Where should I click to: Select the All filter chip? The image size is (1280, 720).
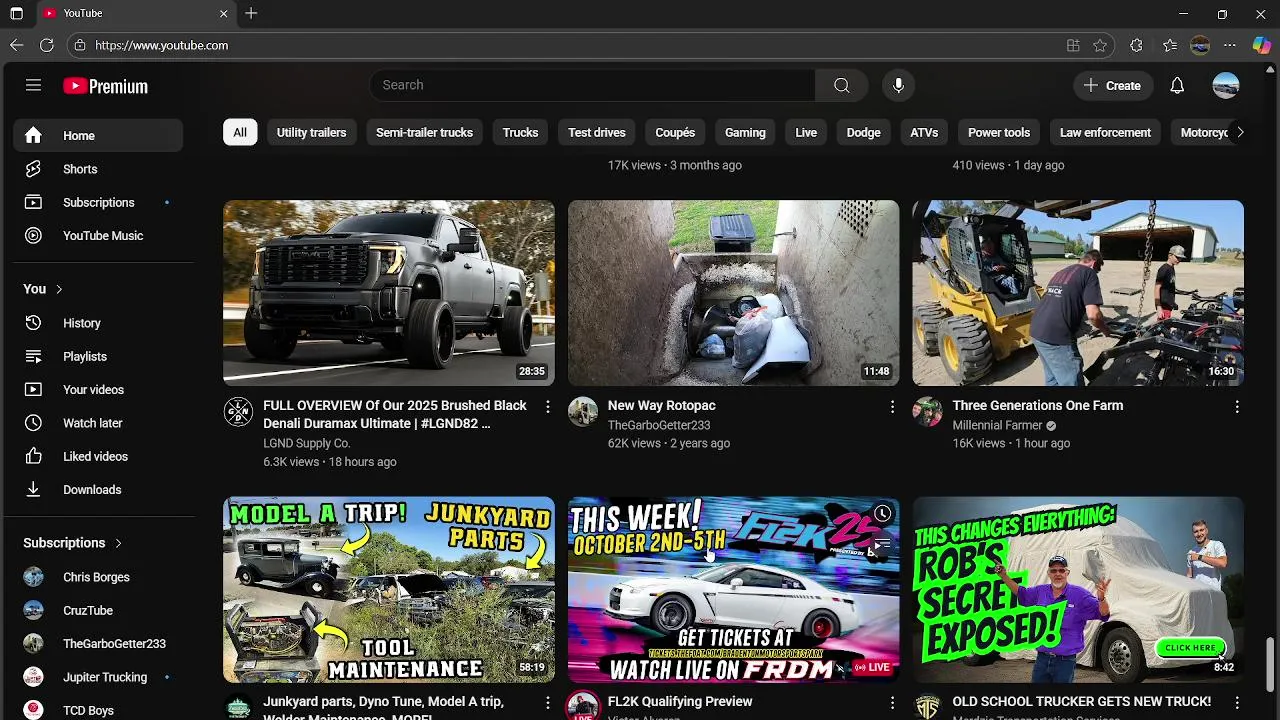tap(240, 132)
